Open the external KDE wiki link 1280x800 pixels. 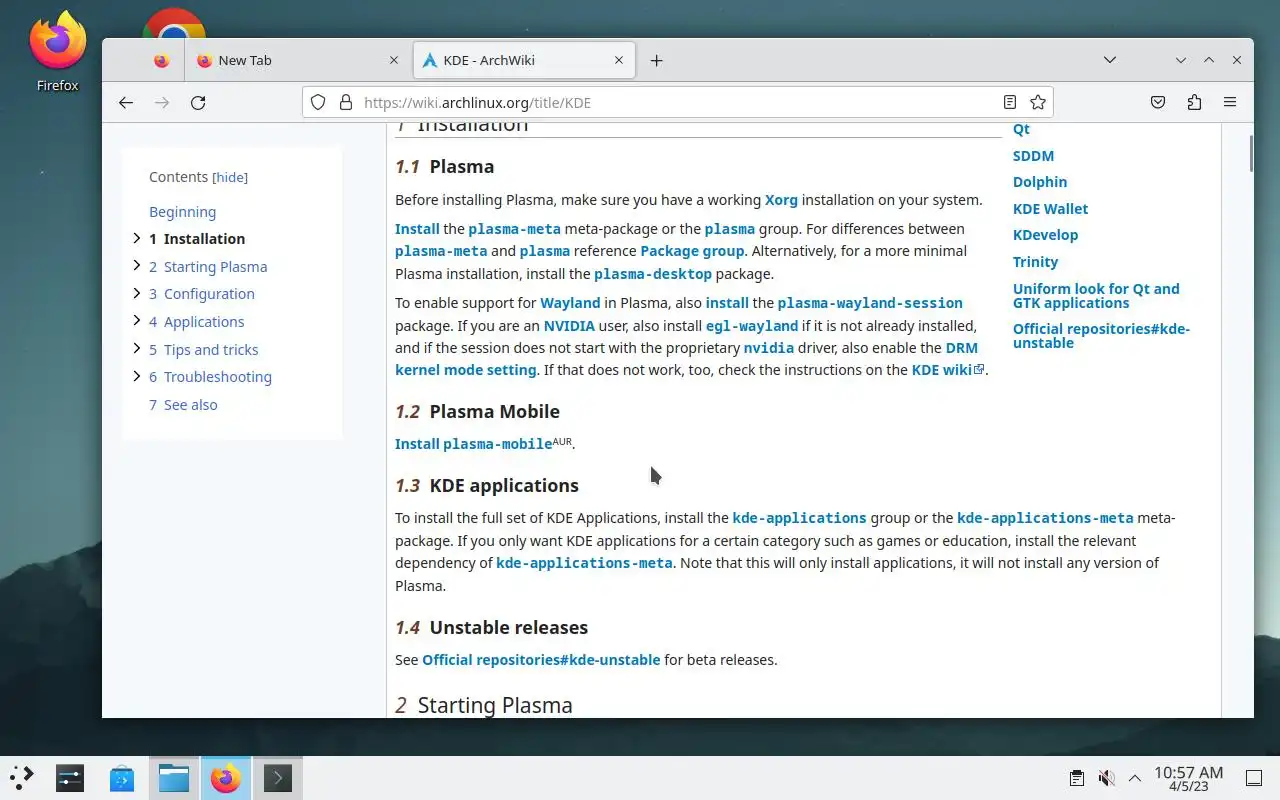tap(948, 370)
